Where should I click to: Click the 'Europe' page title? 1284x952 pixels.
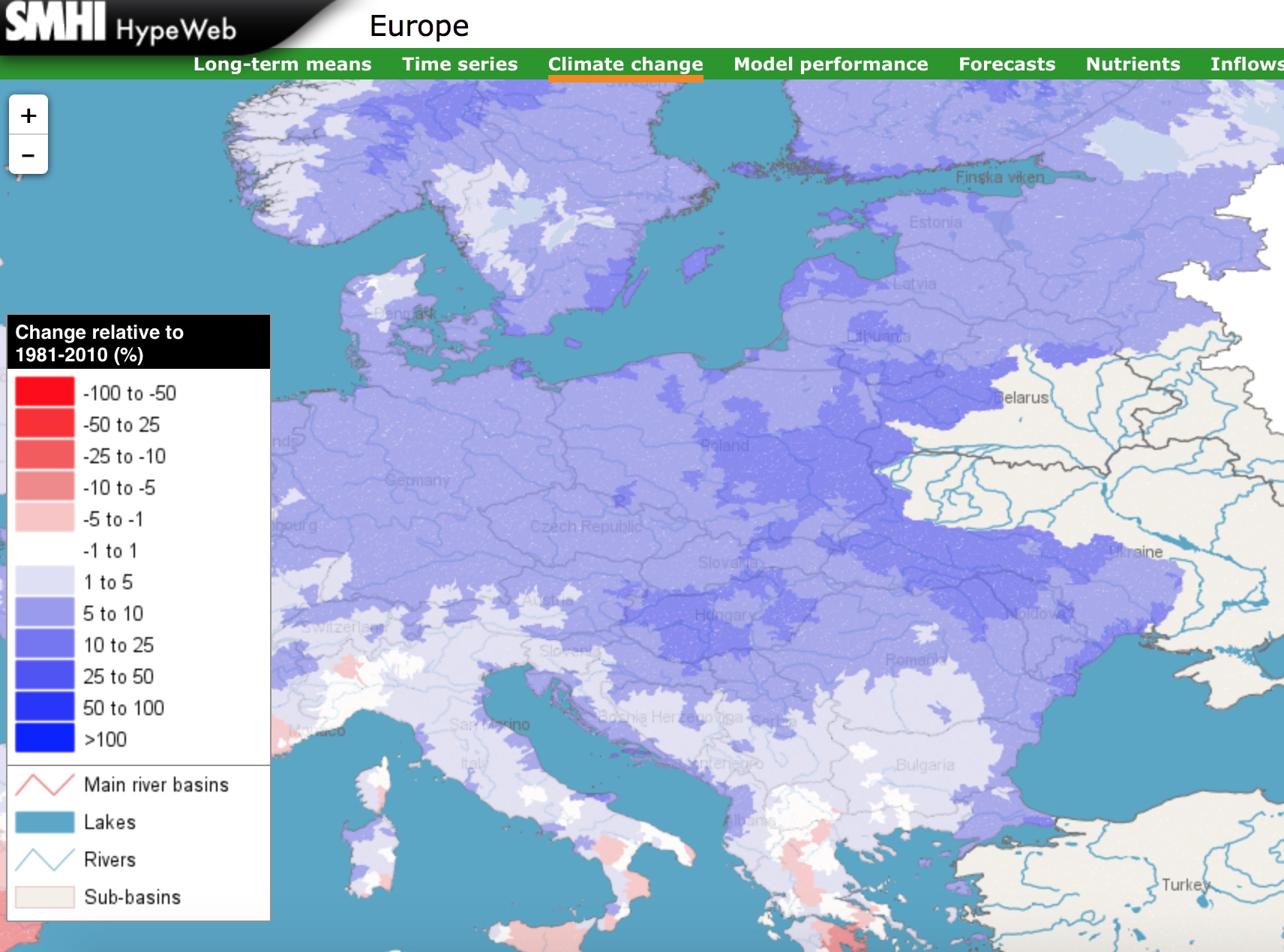click(419, 26)
